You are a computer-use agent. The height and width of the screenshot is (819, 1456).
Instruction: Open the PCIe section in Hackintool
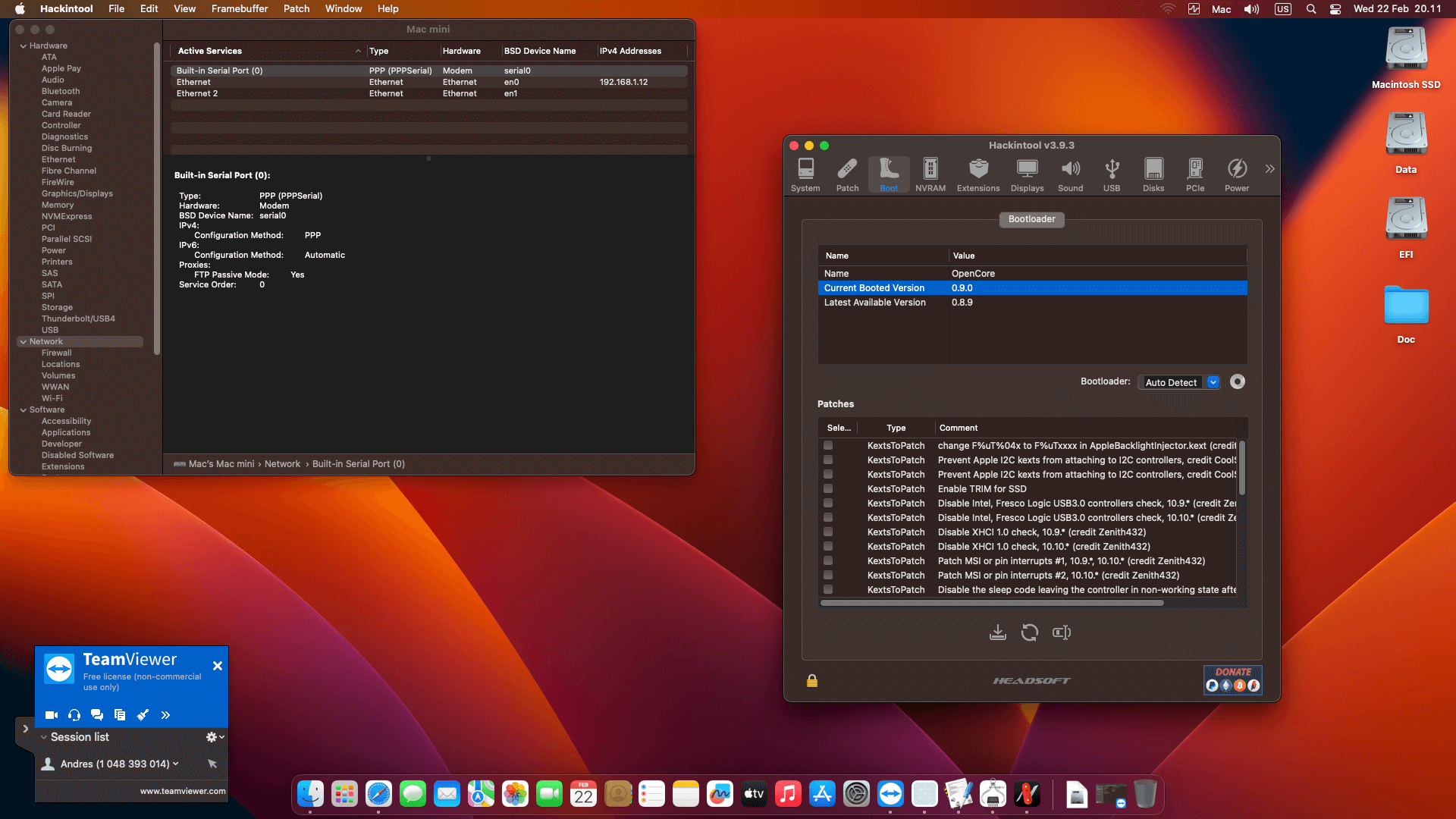coord(1195,175)
